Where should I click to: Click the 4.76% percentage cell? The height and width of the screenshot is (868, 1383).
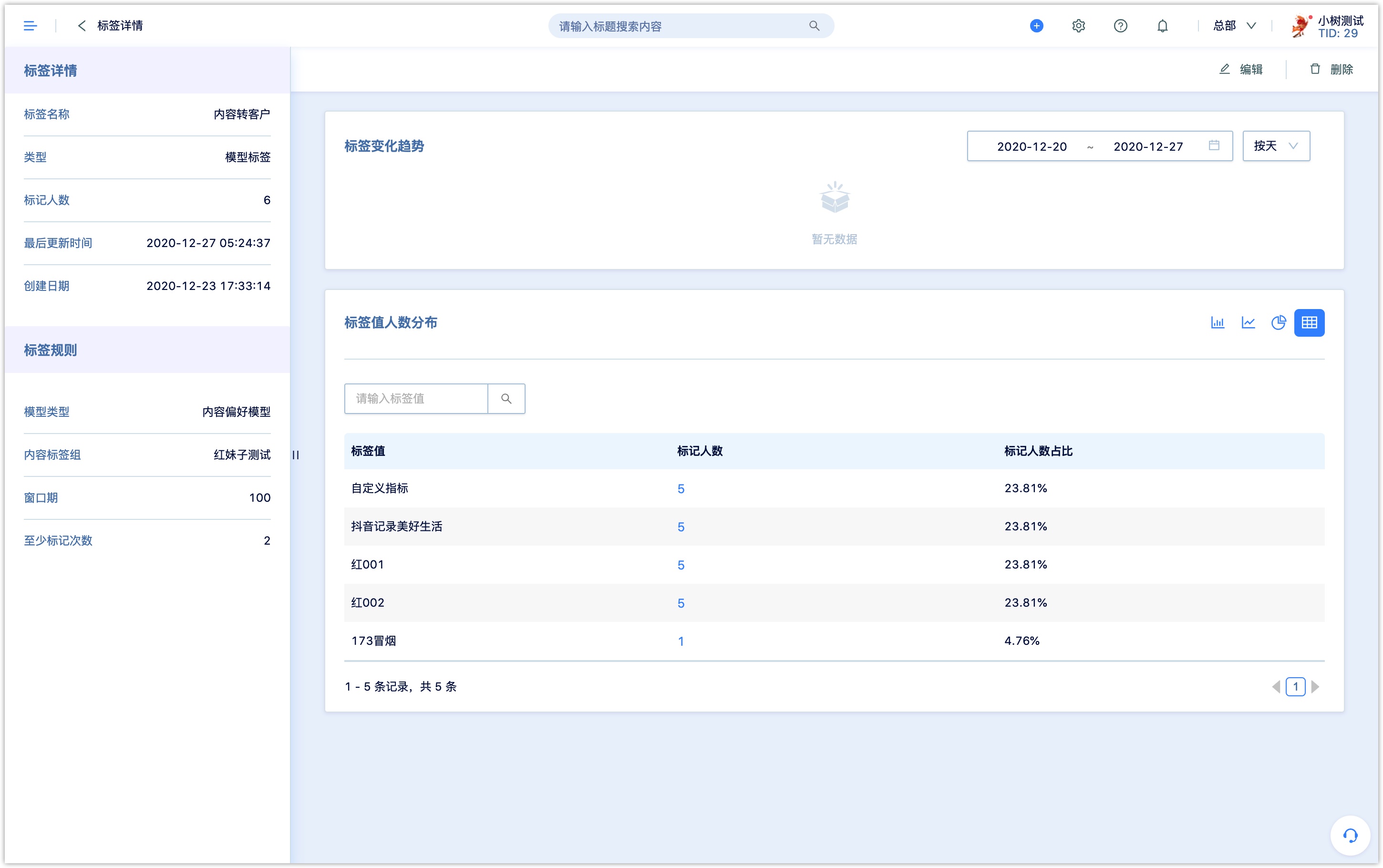click(x=1022, y=641)
